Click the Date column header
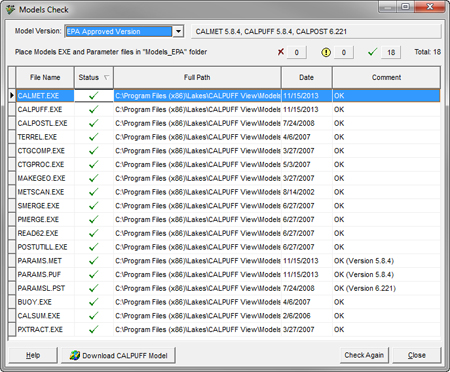The height and width of the screenshot is (372, 450). coord(306,77)
